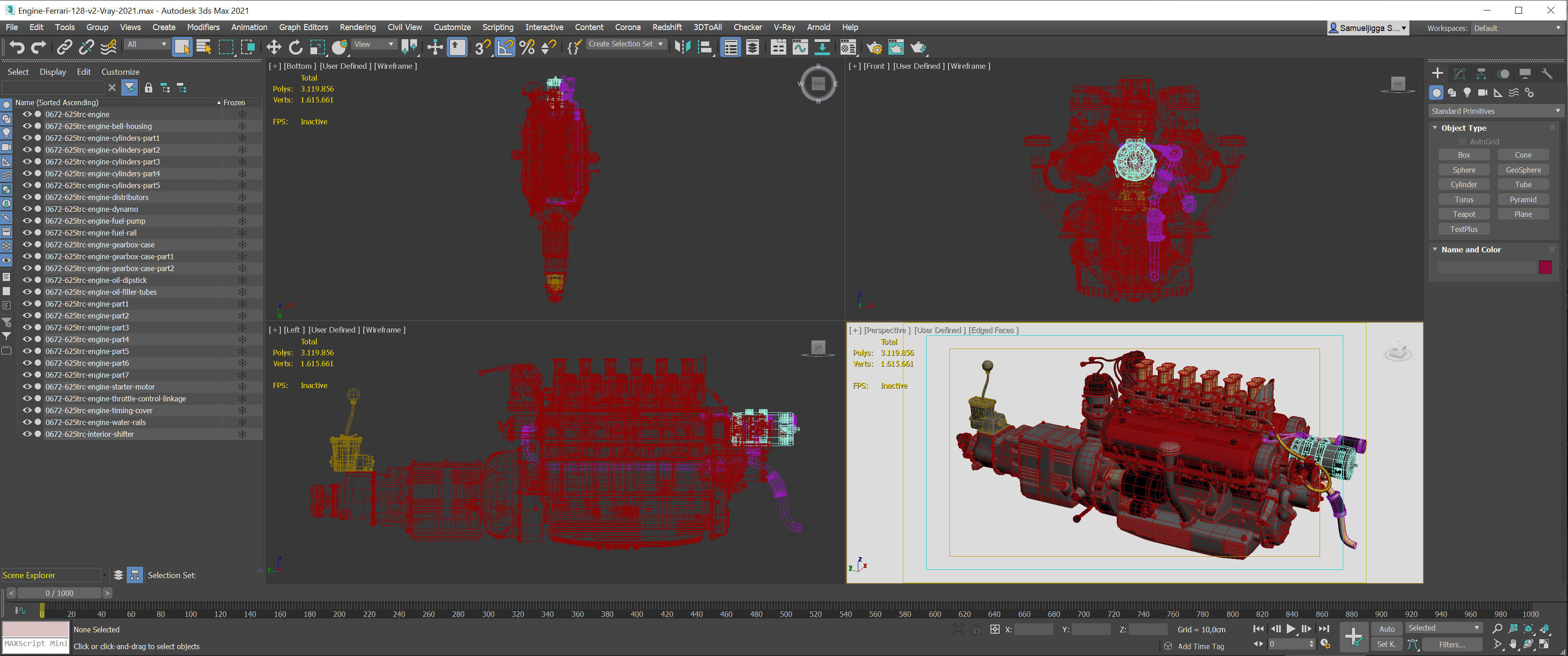
Task: Select the Rotate transform tool
Action: [x=295, y=47]
